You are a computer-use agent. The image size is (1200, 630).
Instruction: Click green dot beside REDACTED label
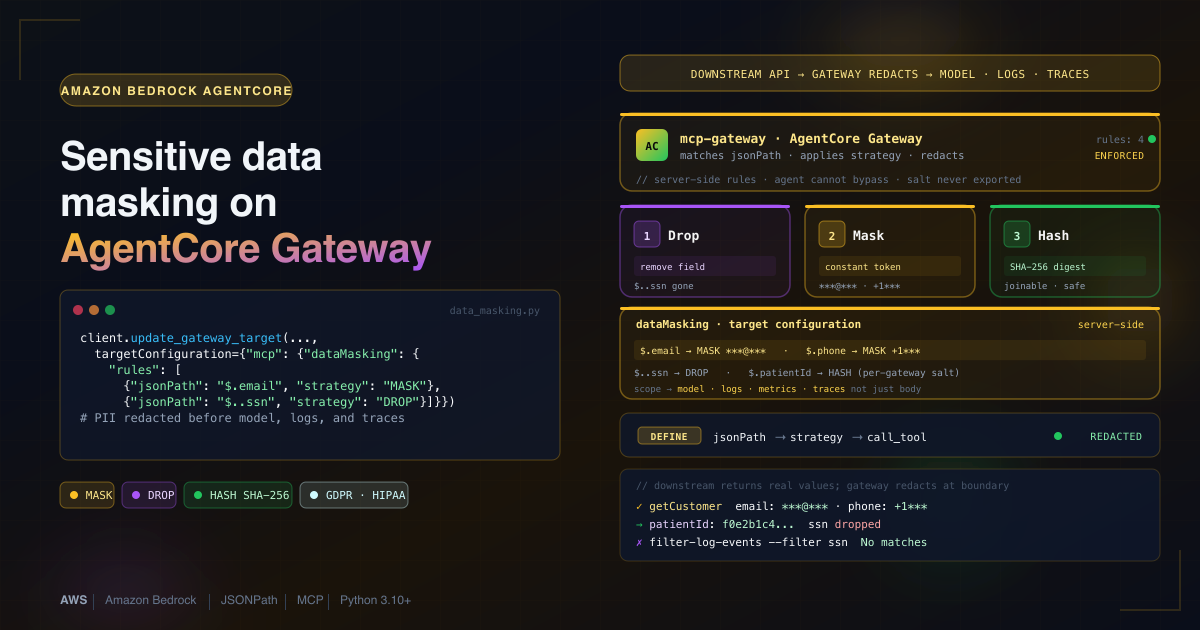click(1058, 436)
